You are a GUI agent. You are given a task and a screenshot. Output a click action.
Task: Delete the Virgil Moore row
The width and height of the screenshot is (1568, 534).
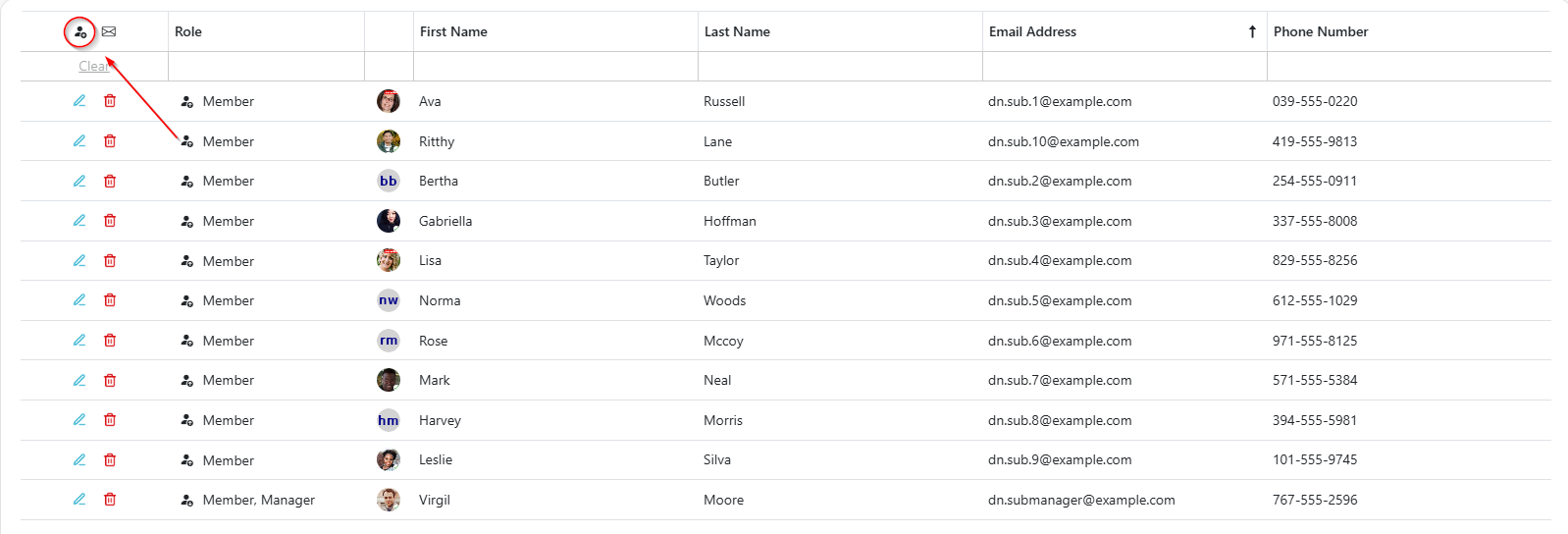[x=110, y=500]
